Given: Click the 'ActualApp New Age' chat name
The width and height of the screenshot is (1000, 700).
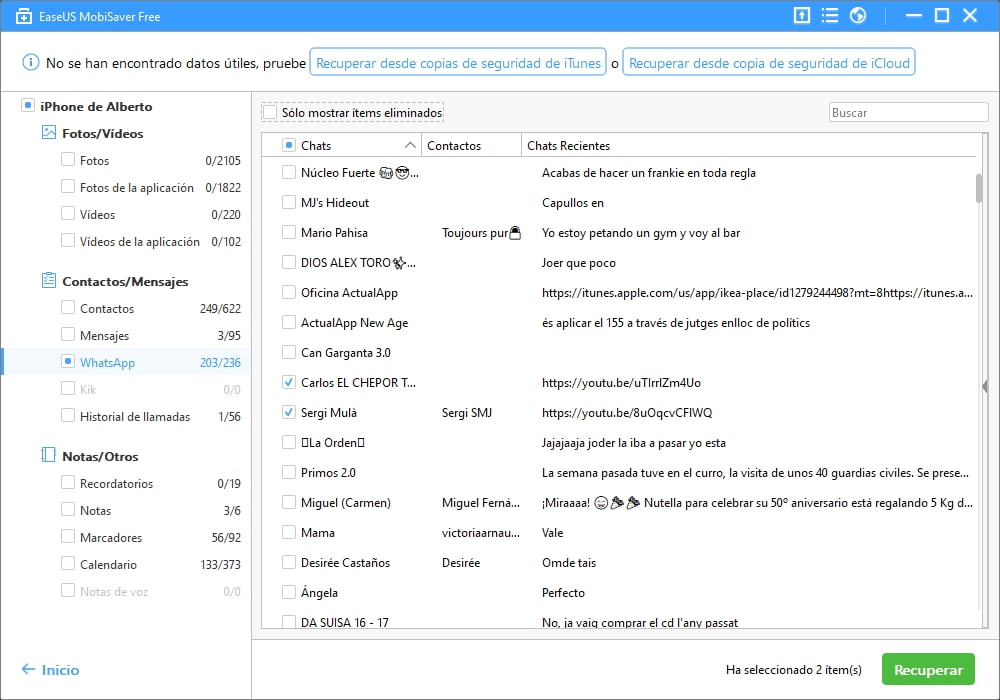Looking at the screenshot, I should 355,323.
